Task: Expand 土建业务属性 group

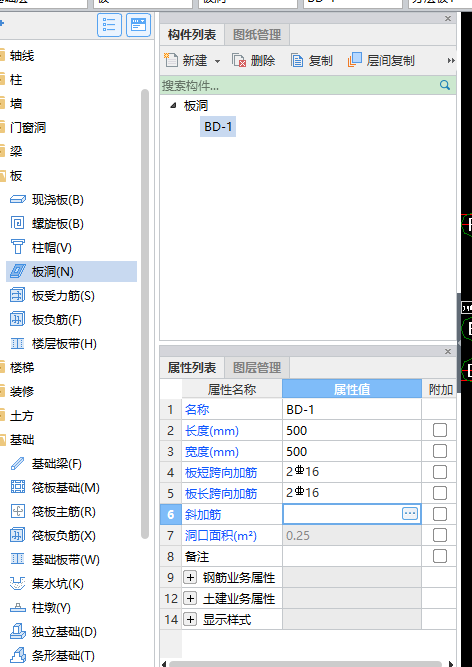Action: pyautogui.click(x=190, y=598)
